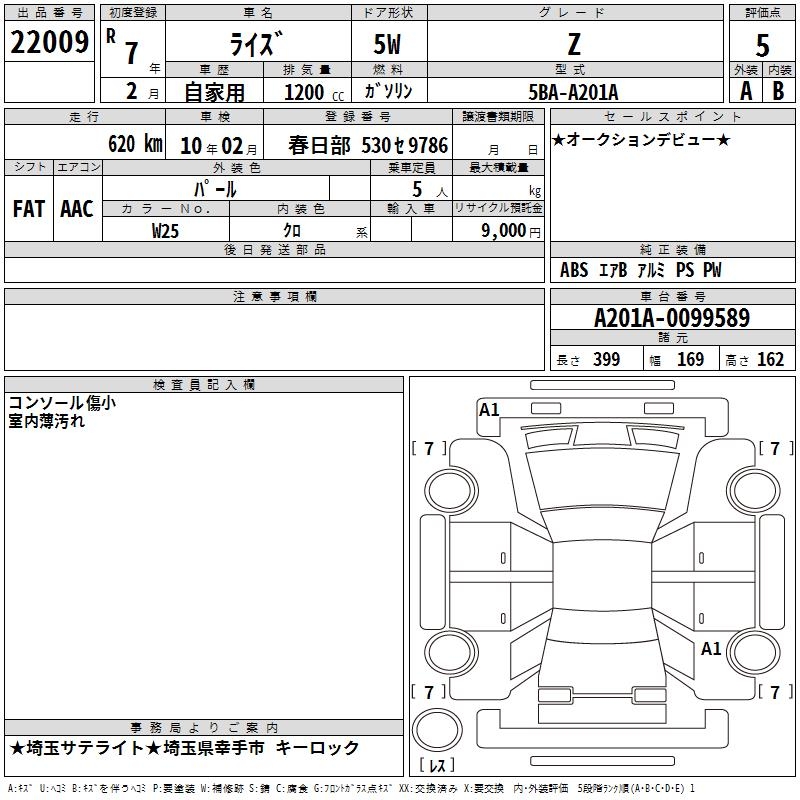The image size is (800, 800).
Task: Select the registration month 2 月
Action: click(142, 92)
